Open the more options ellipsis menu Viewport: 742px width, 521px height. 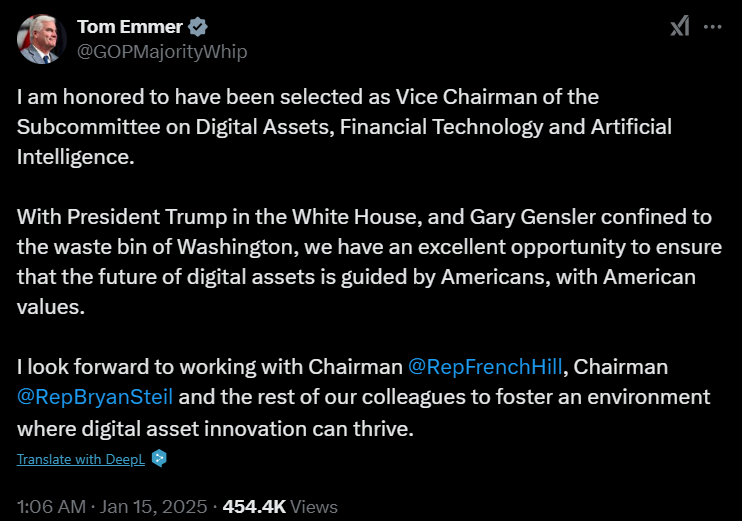713,27
